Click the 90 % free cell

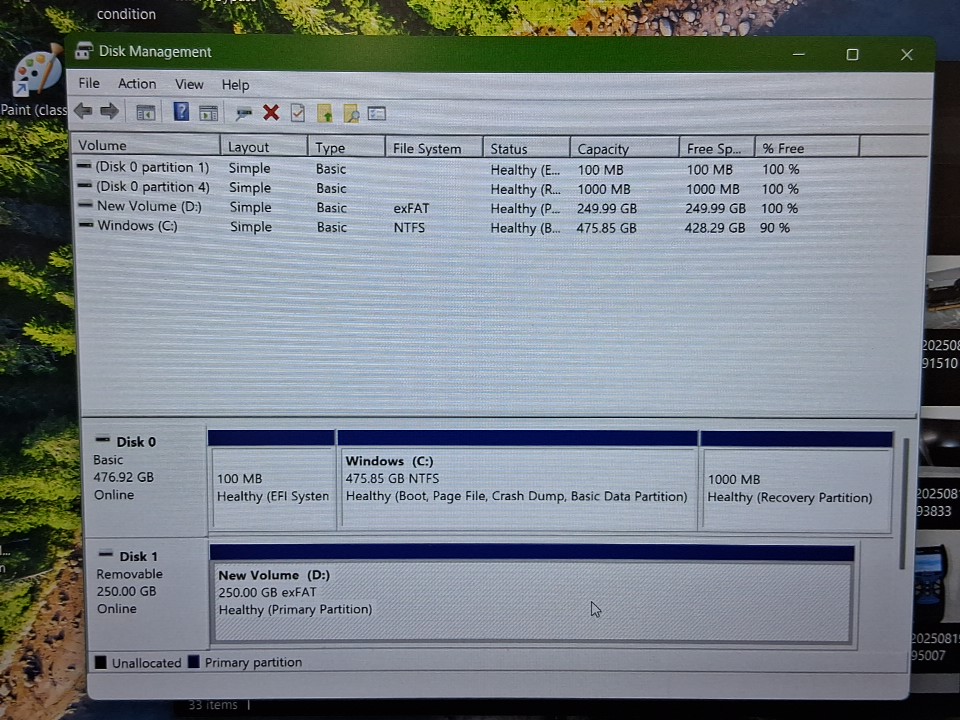pyautogui.click(x=774, y=228)
